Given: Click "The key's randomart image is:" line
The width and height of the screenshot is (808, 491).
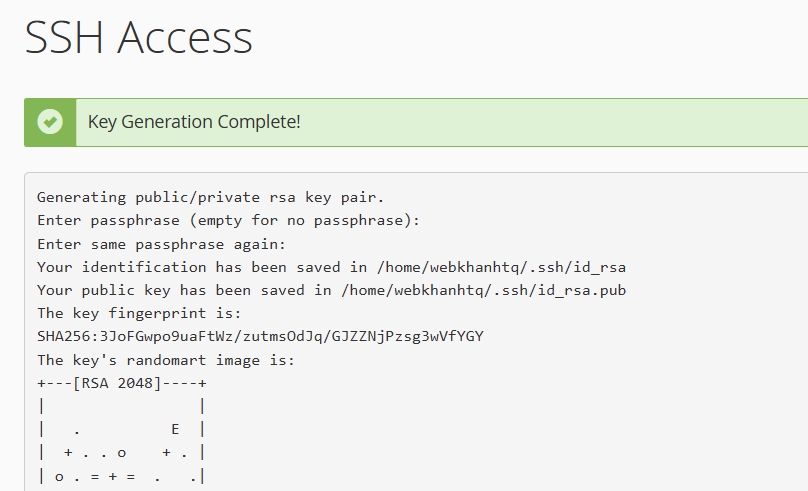Looking at the screenshot, I should pos(166,359).
